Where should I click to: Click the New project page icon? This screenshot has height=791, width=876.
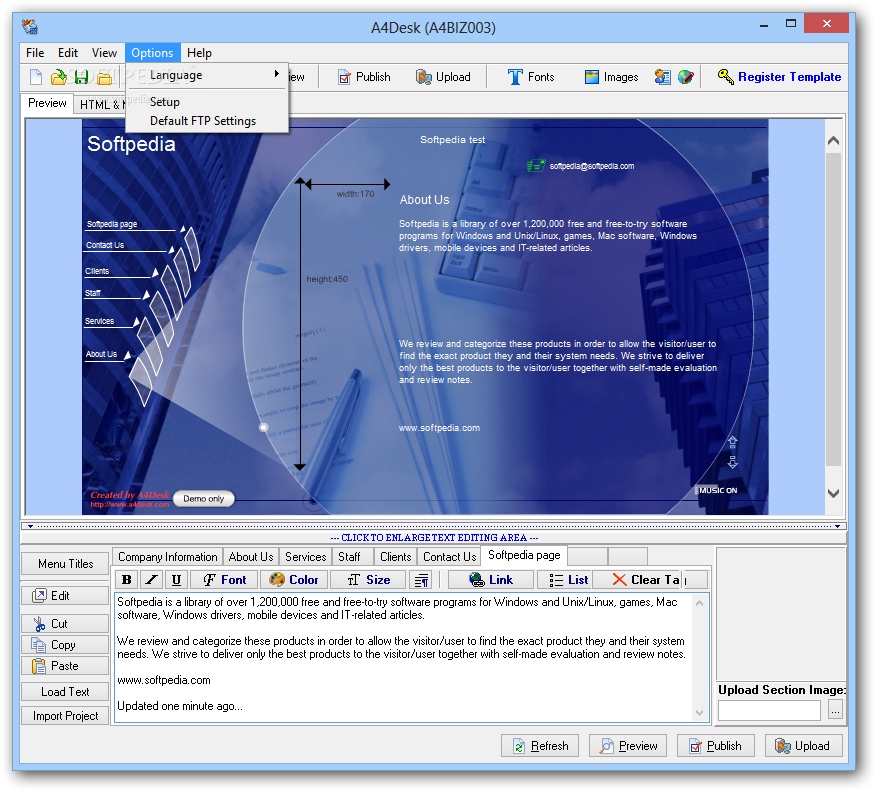pyautogui.click(x=36, y=77)
